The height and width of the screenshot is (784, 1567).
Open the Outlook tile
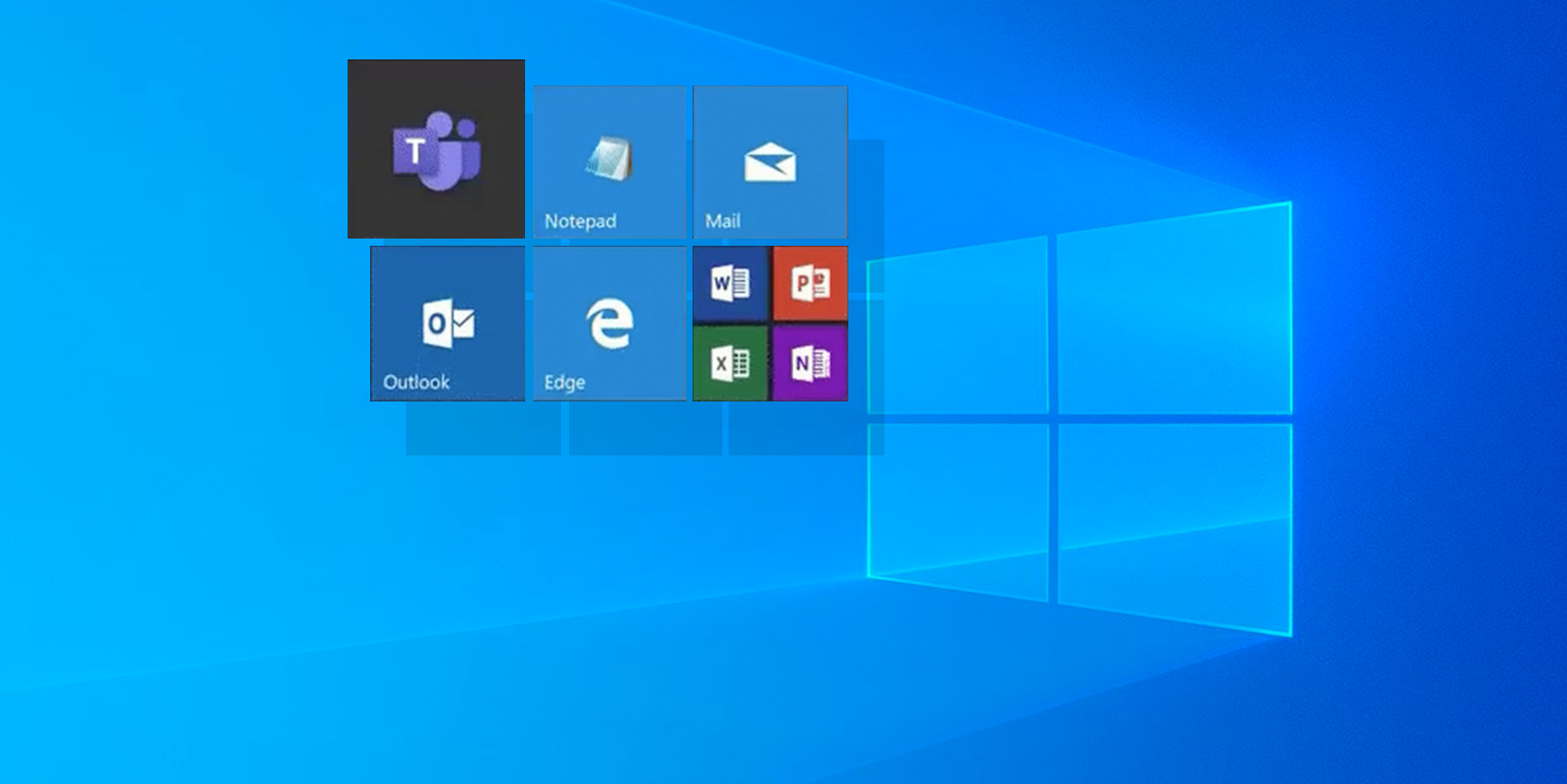448,324
